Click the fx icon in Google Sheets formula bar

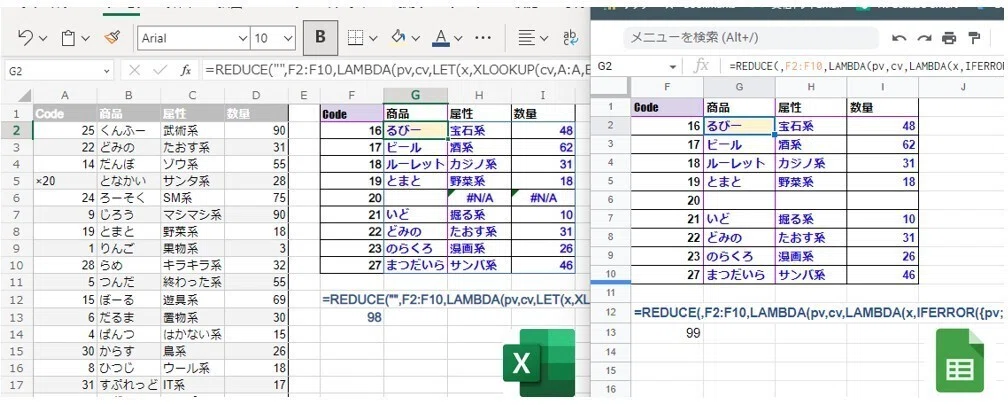click(703, 66)
